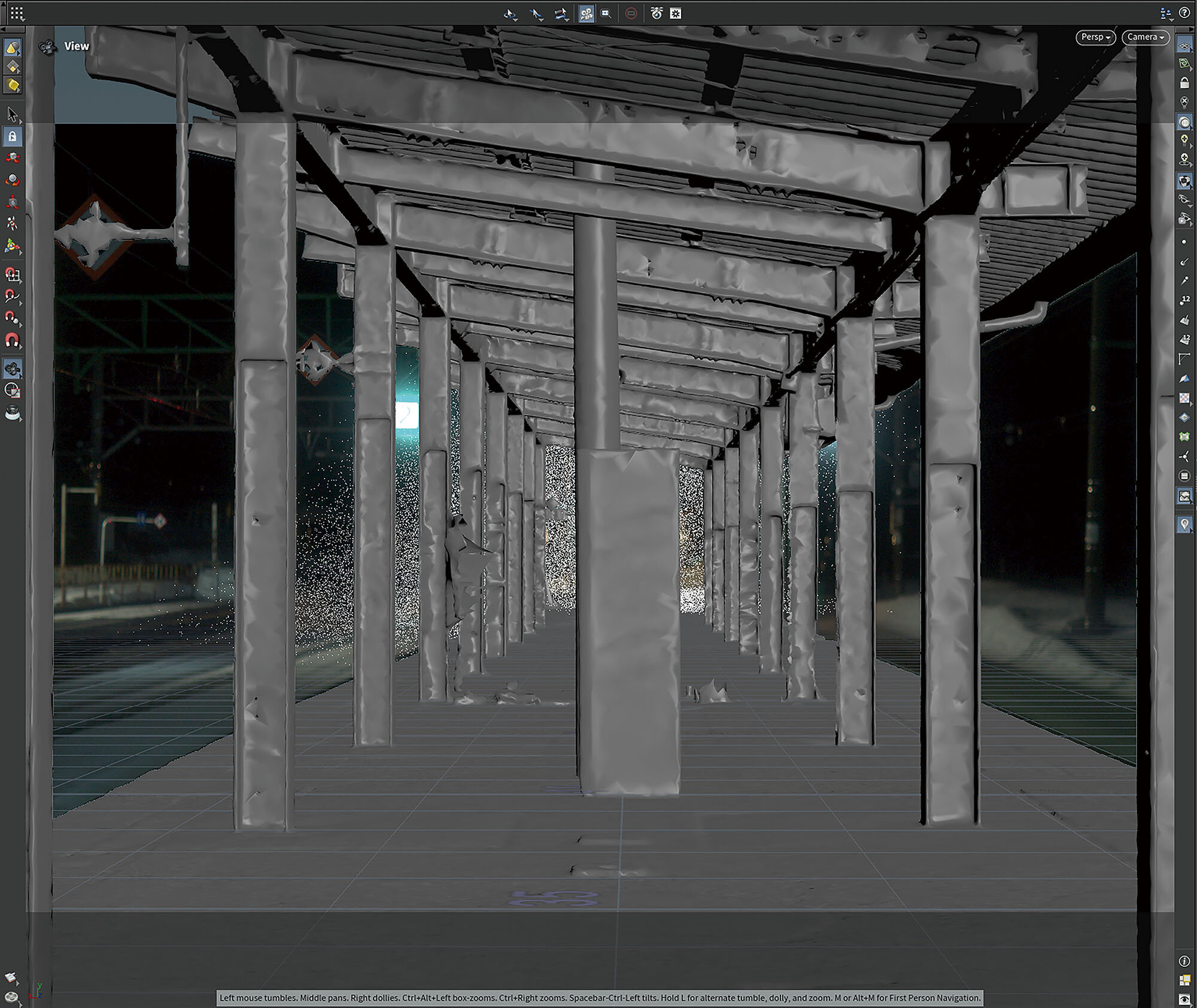Expand the tumble tool dropdown arrow at top

(515, 19)
